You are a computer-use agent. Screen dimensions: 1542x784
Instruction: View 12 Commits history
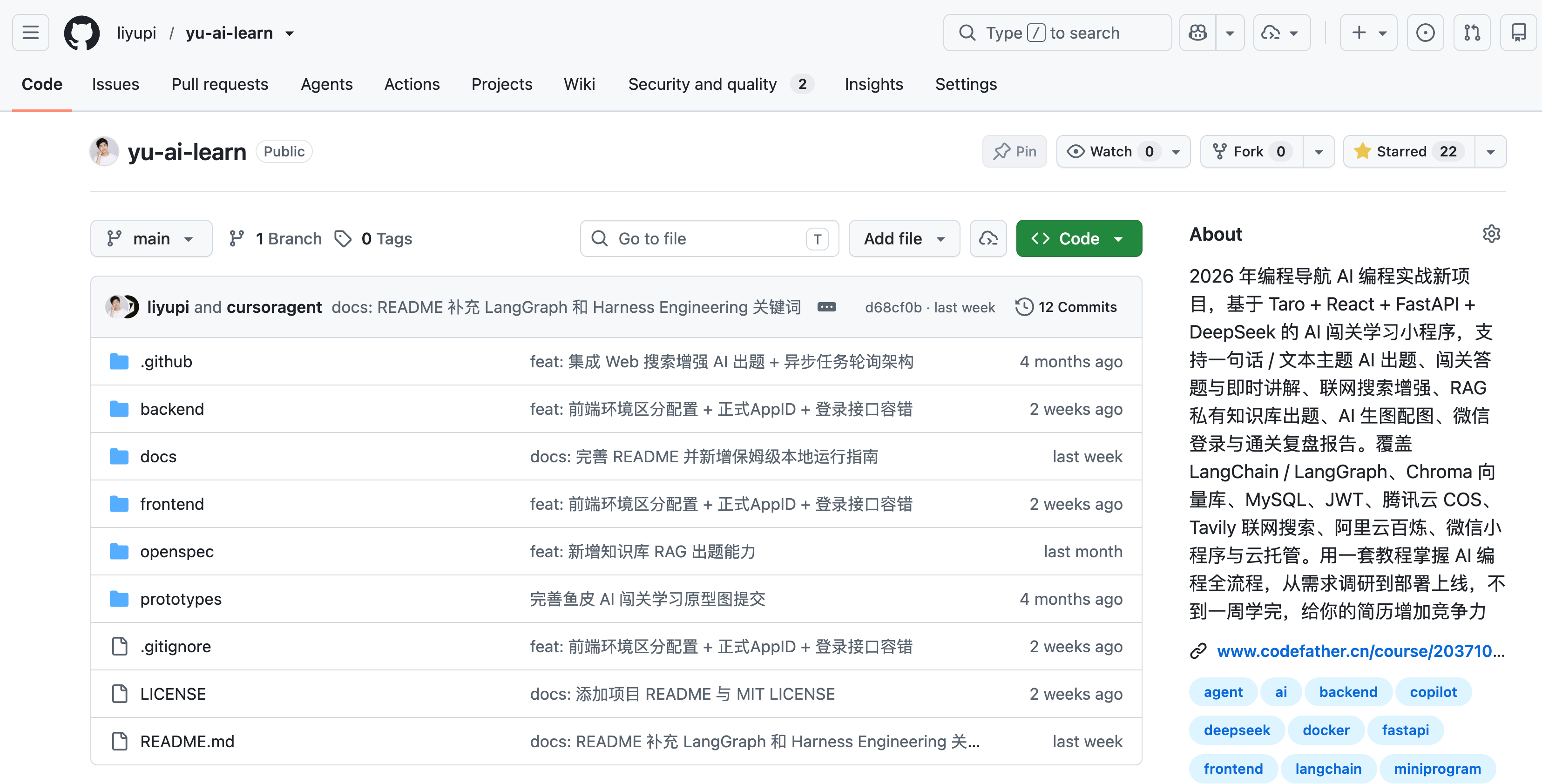pyautogui.click(x=1066, y=307)
